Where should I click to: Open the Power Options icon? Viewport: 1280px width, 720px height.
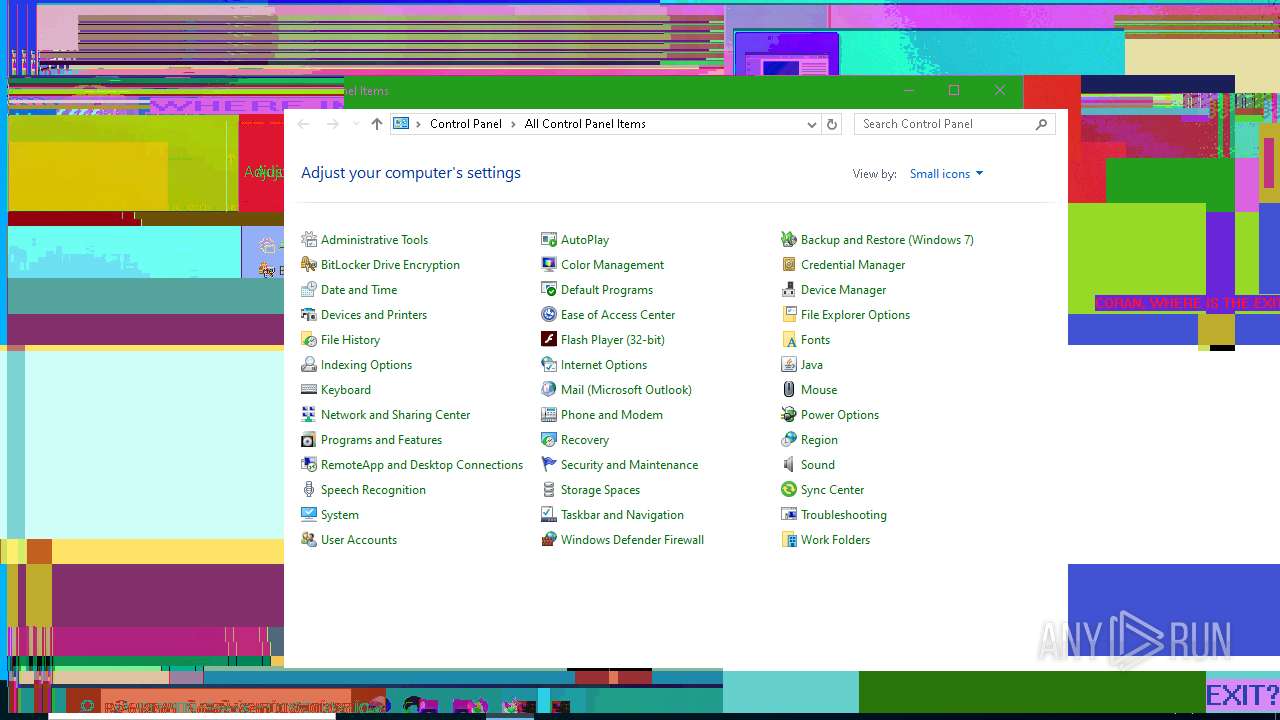[x=789, y=415]
